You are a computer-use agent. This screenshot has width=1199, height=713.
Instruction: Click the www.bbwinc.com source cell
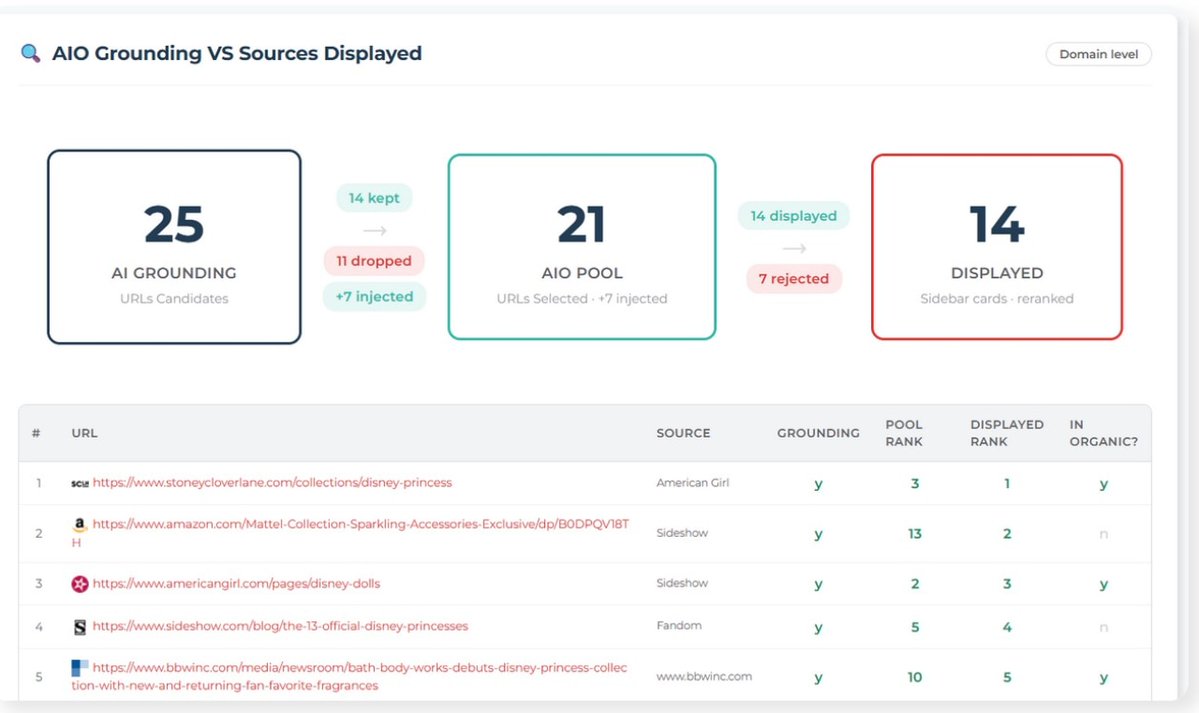[704, 676]
